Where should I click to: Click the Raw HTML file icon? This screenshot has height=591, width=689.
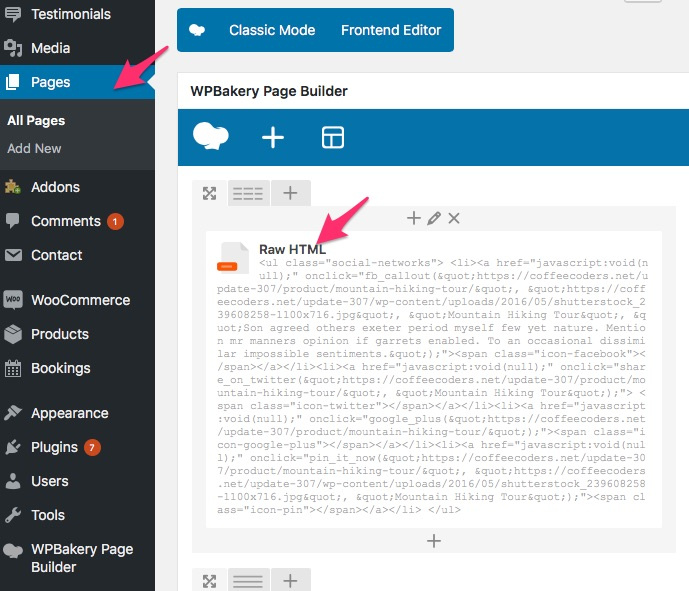[x=232, y=257]
